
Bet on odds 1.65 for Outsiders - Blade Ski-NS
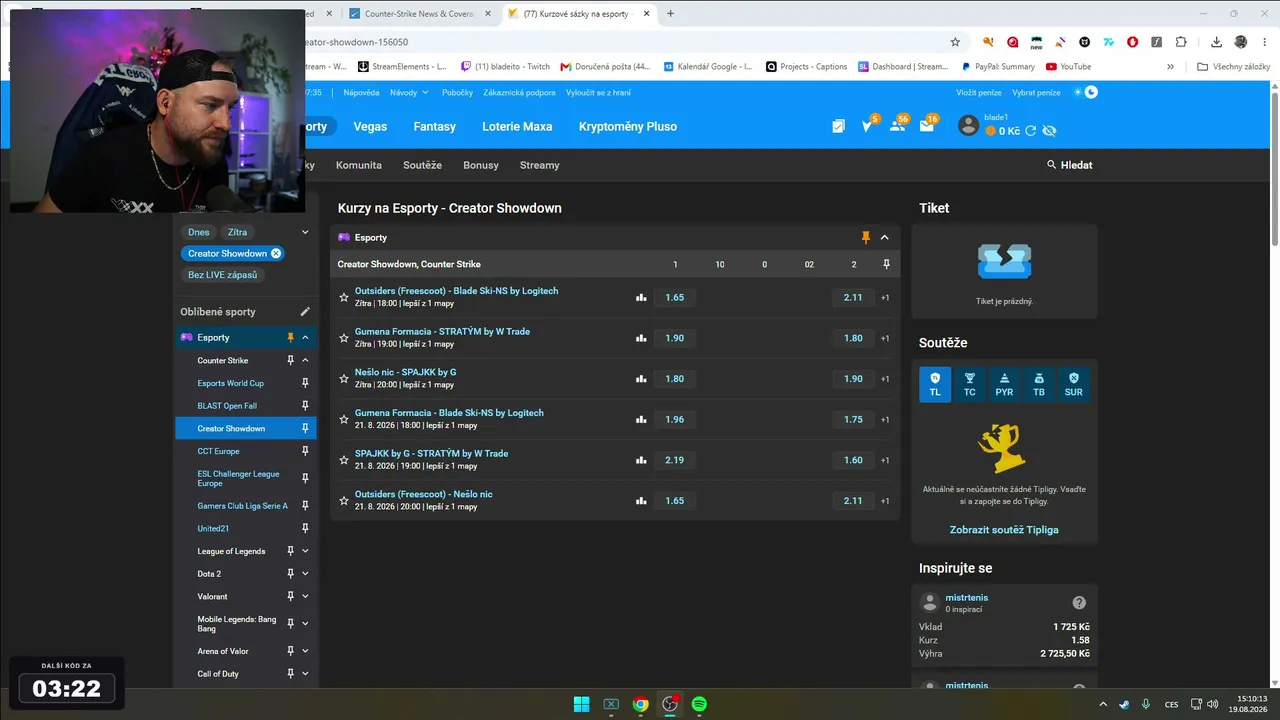675,297
